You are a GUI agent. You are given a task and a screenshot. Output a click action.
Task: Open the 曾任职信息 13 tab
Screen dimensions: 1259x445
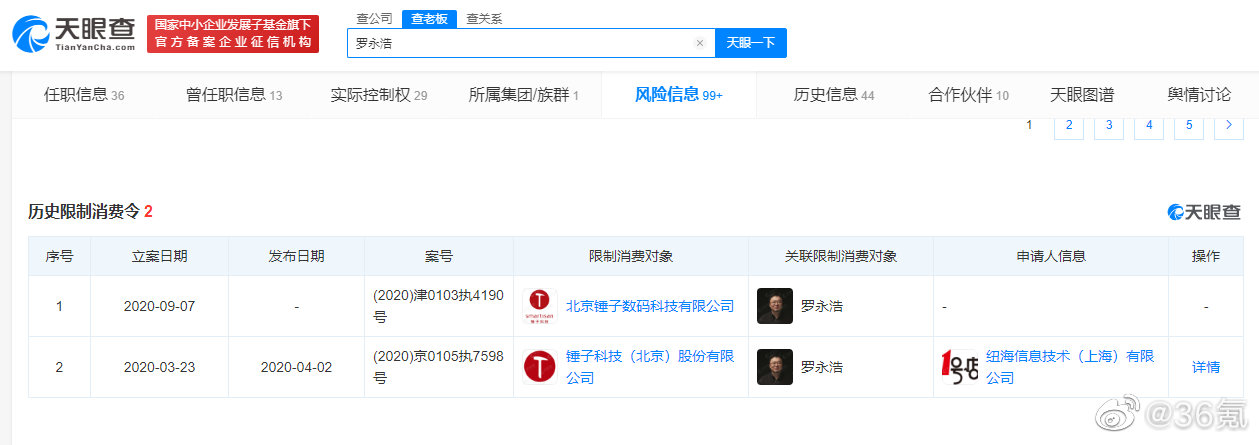pos(234,95)
